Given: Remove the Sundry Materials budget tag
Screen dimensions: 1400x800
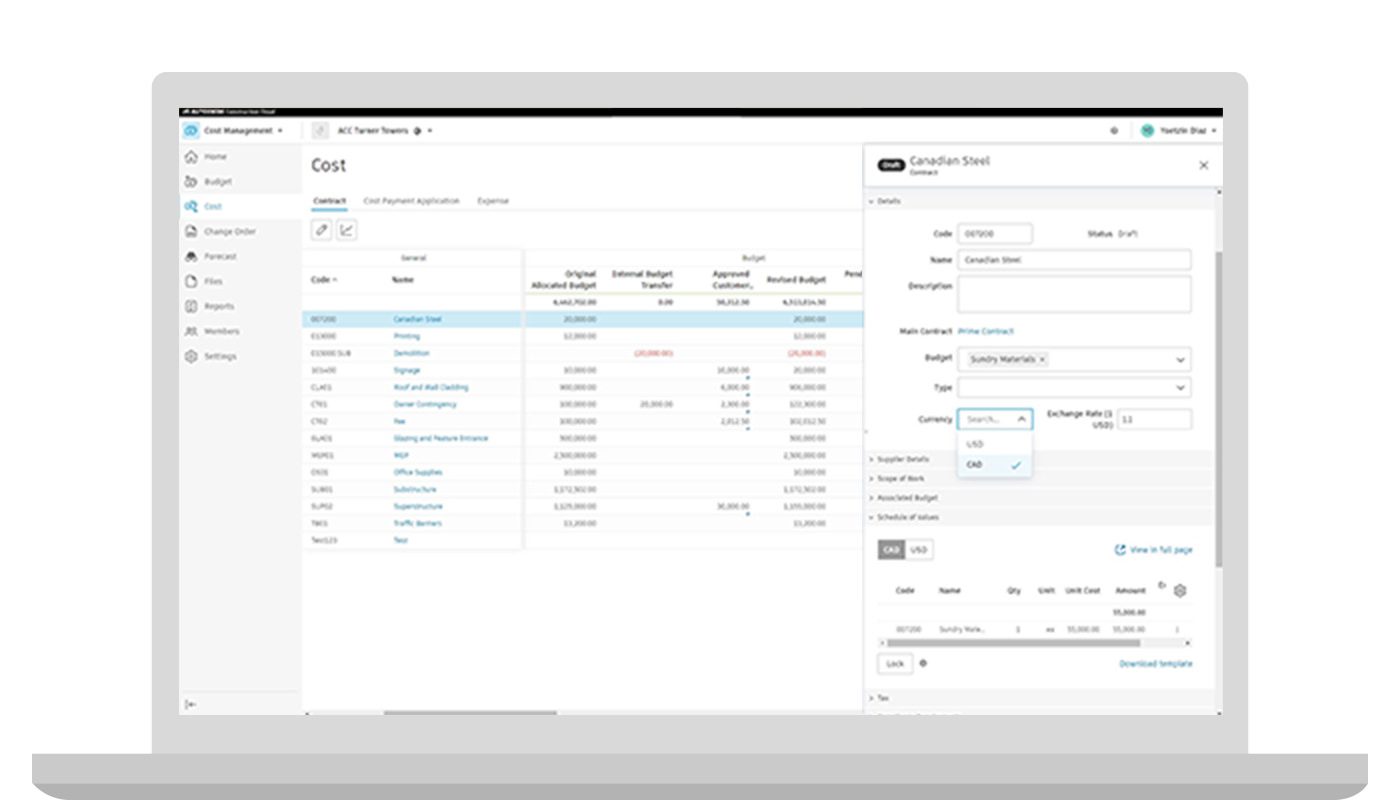Looking at the screenshot, I should click(1042, 359).
